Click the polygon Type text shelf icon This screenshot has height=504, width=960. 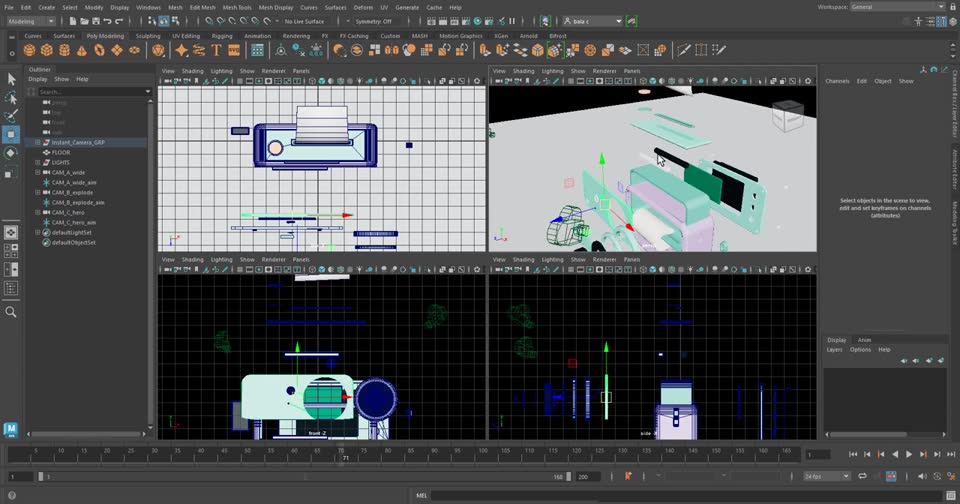[216, 50]
